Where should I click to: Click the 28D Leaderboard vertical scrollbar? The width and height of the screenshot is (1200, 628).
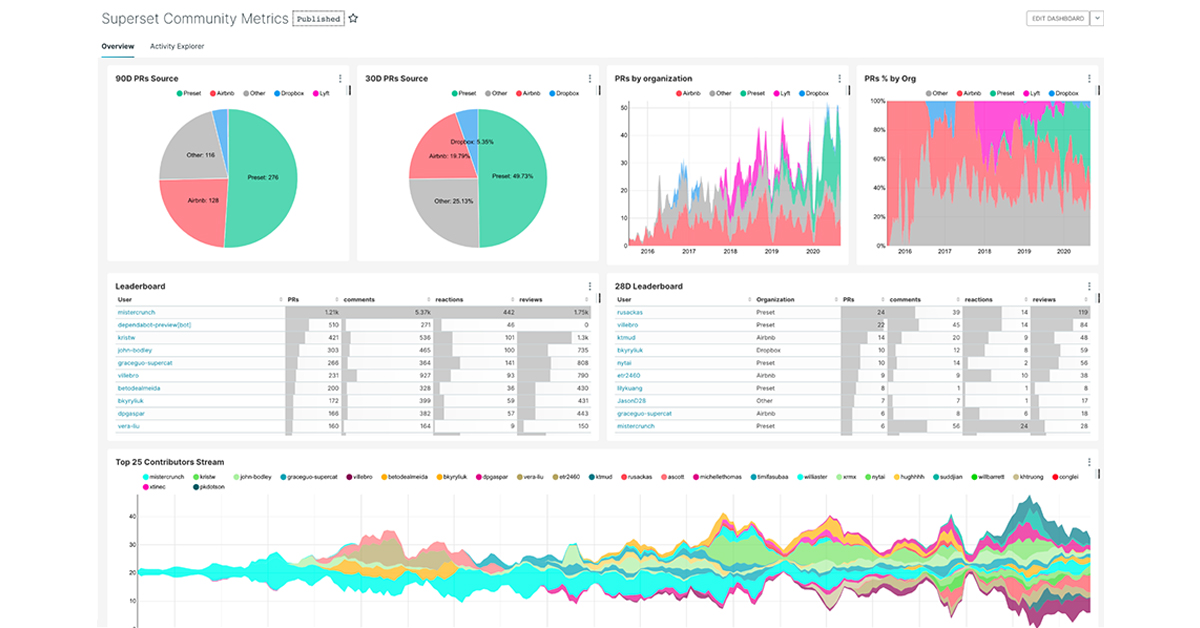[x=1097, y=300]
